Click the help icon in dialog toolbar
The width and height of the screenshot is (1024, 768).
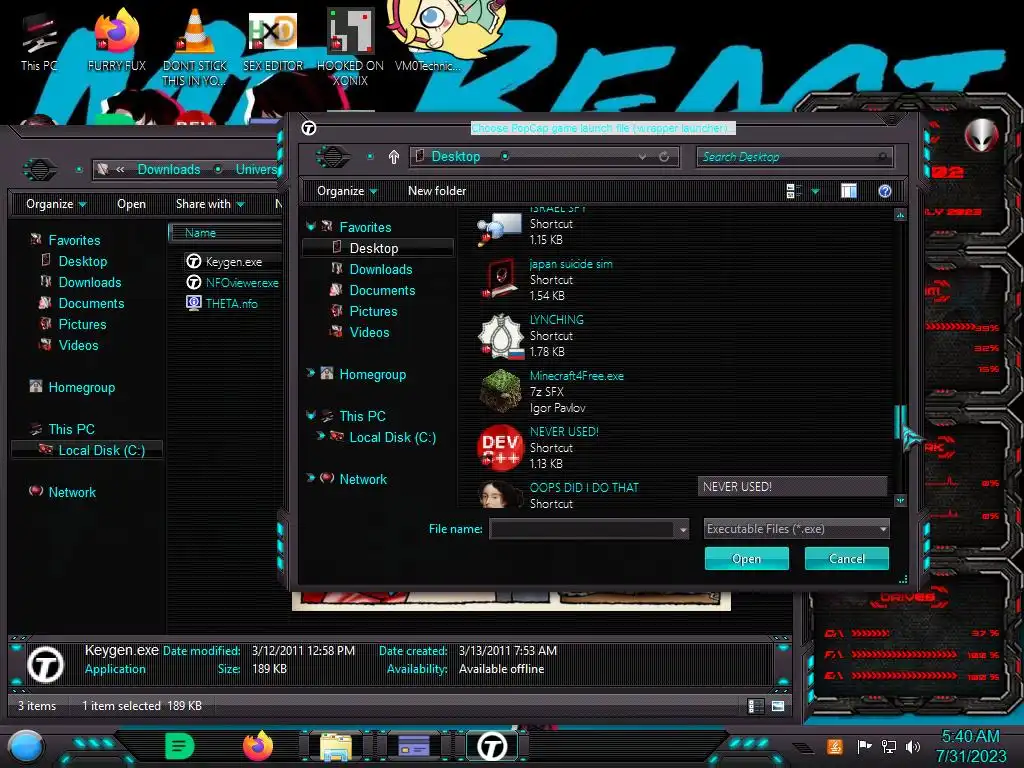pyautogui.click(x=885, y=191)
